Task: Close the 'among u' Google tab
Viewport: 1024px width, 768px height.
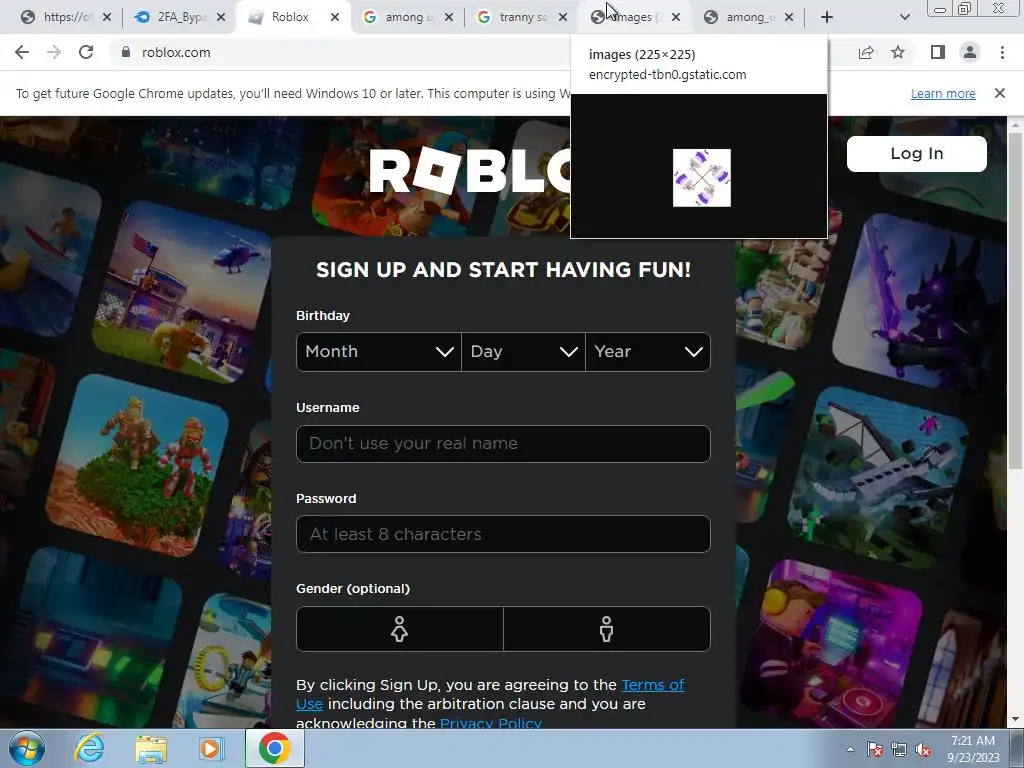Action: point(449,17)
